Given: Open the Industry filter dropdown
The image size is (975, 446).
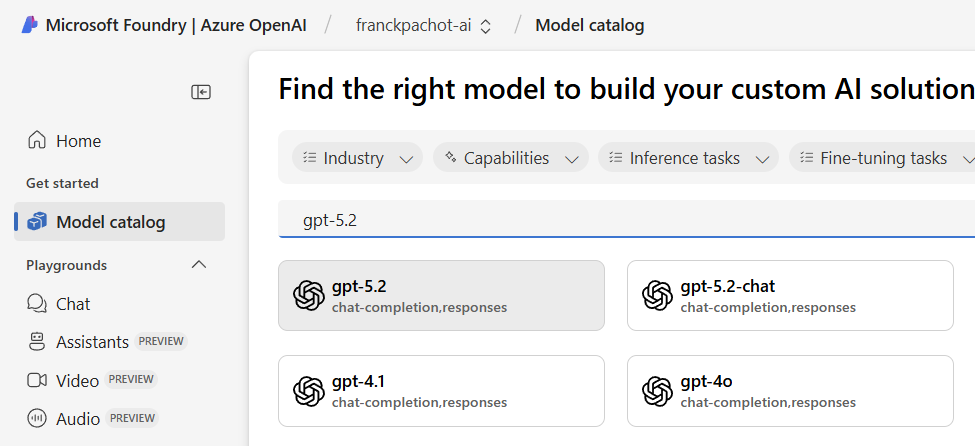Looking at the screenshot, I should coord(358,157).
